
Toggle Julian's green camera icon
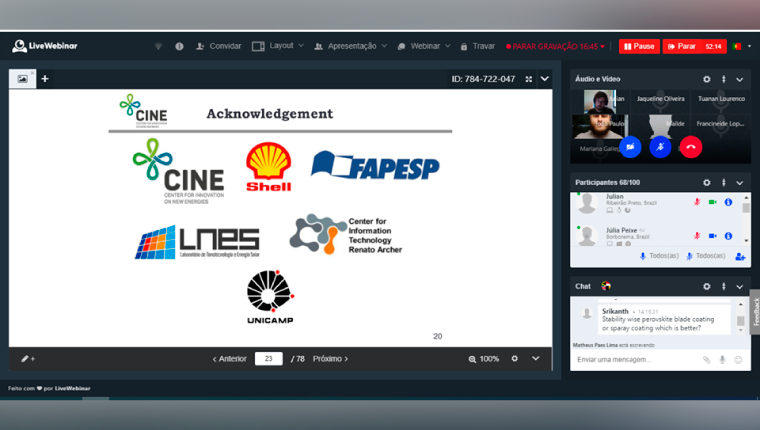(x=712, y=202)
